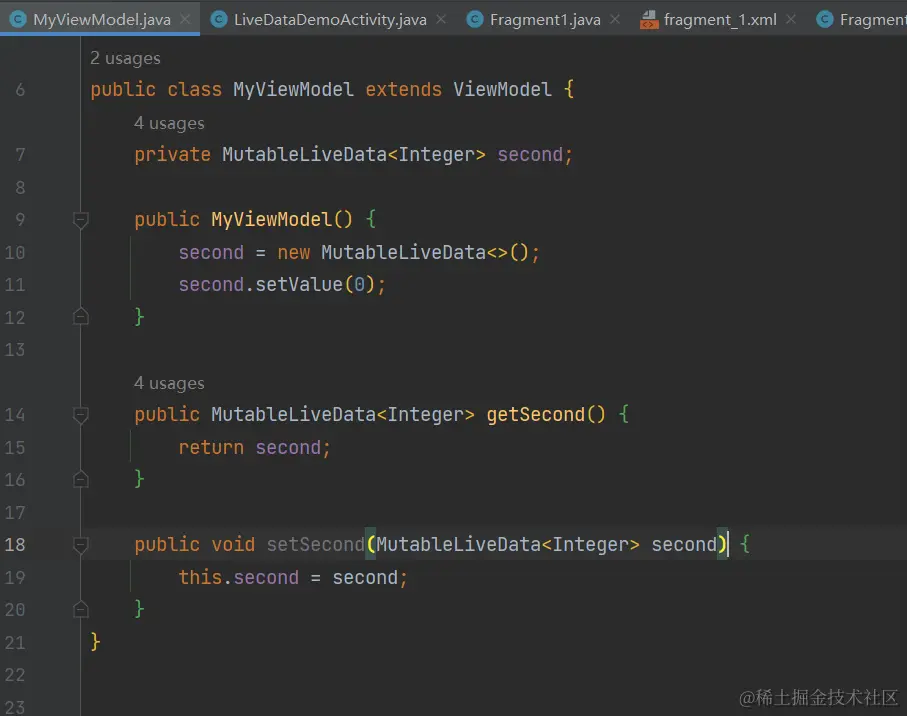The image size is (907, 716).
Task: Click line number 6 in the gutter
Action: tap(20, 90)
